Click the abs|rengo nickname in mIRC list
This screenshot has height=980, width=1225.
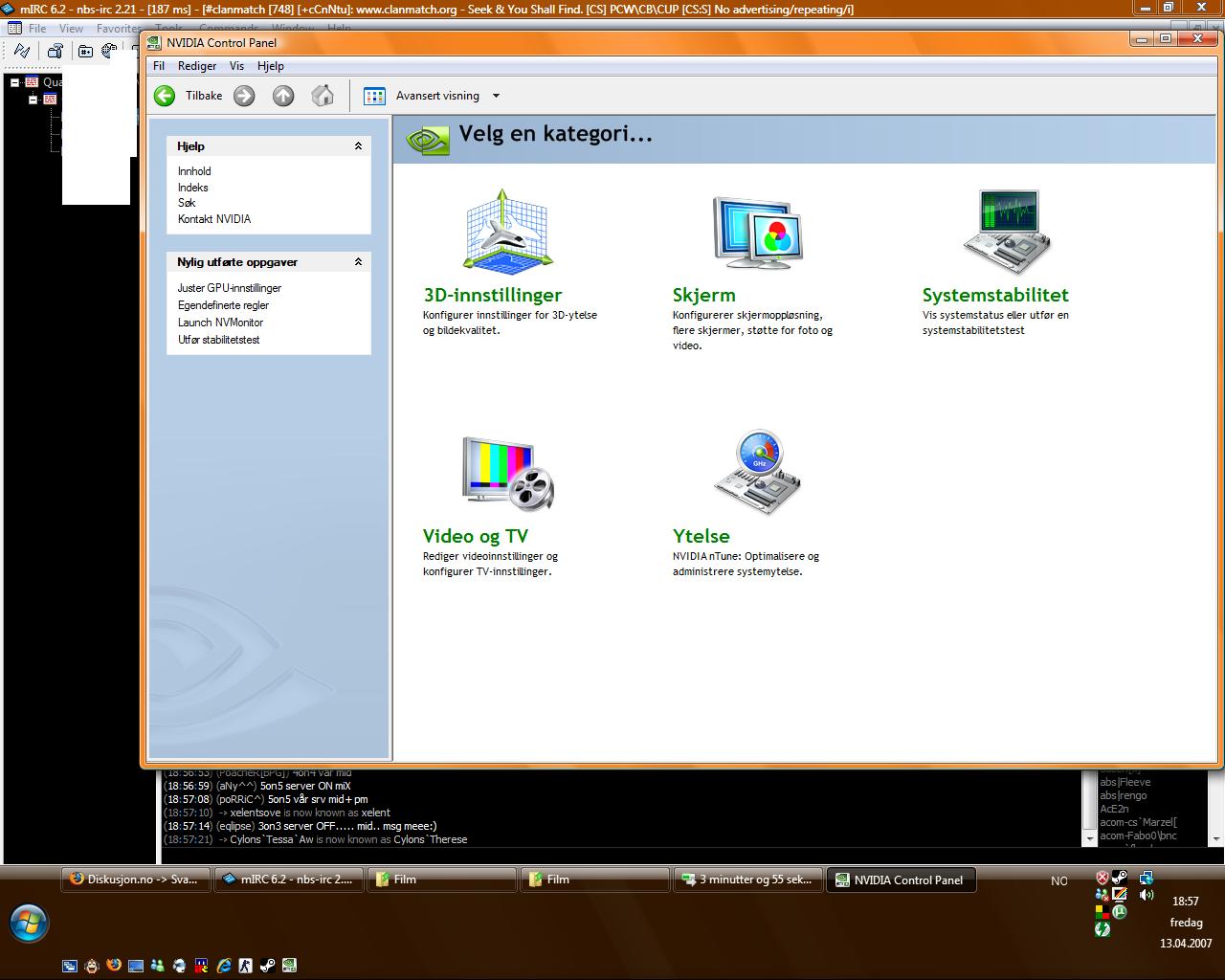coord(1124,795)
